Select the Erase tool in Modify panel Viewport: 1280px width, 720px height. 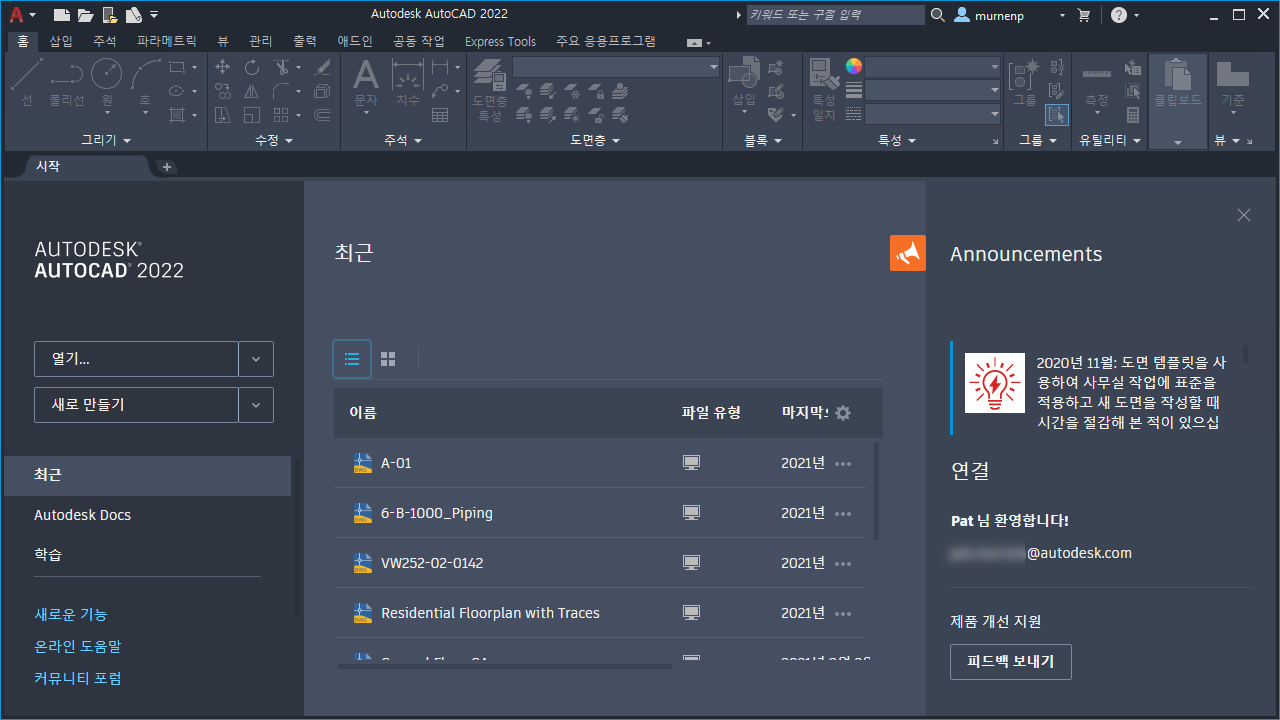click(322, 67)
